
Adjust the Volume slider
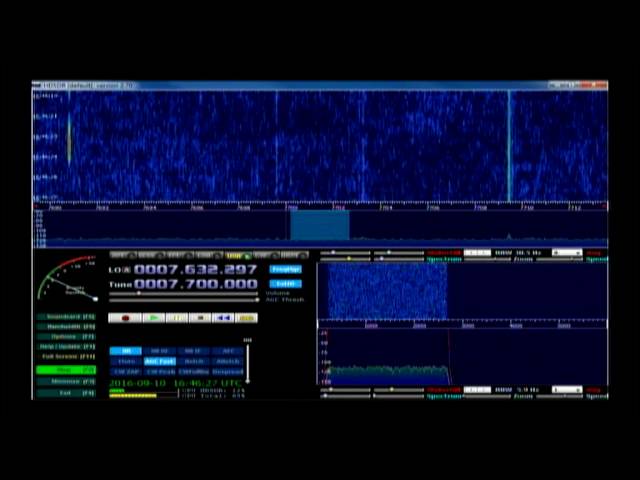[x=184, y=293]
